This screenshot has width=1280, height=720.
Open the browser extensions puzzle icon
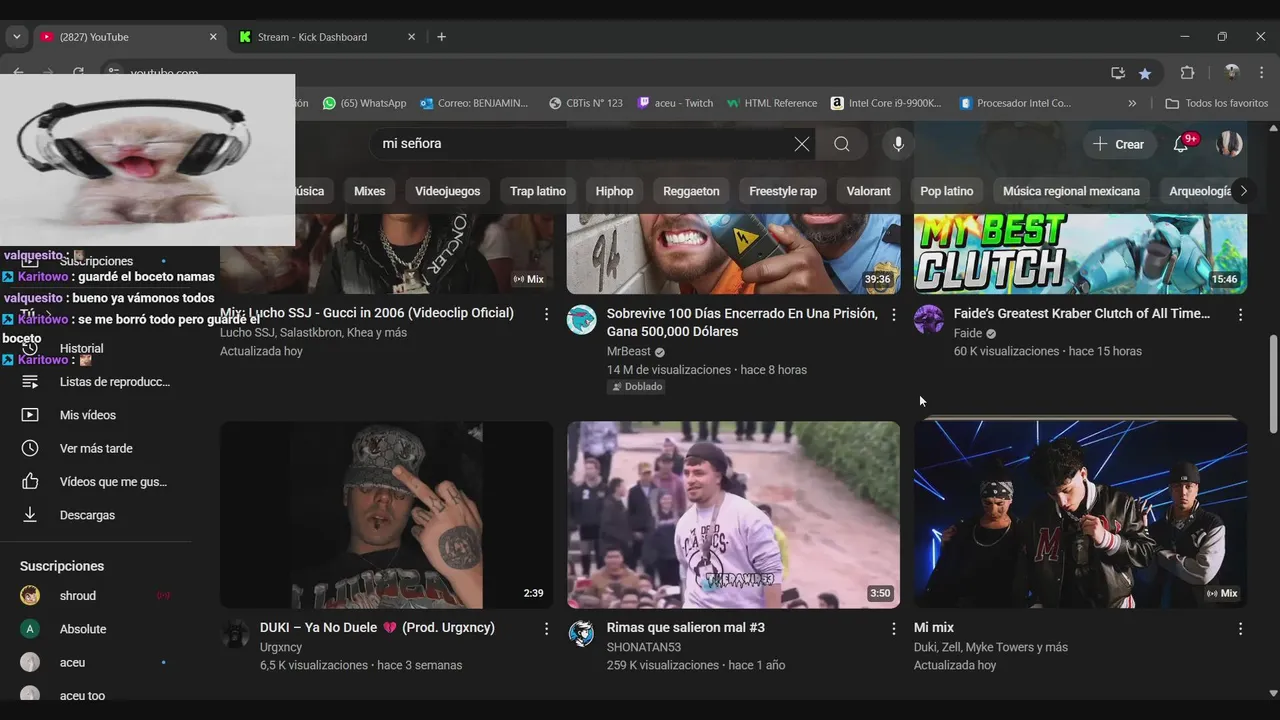[x=1188, y=73]
